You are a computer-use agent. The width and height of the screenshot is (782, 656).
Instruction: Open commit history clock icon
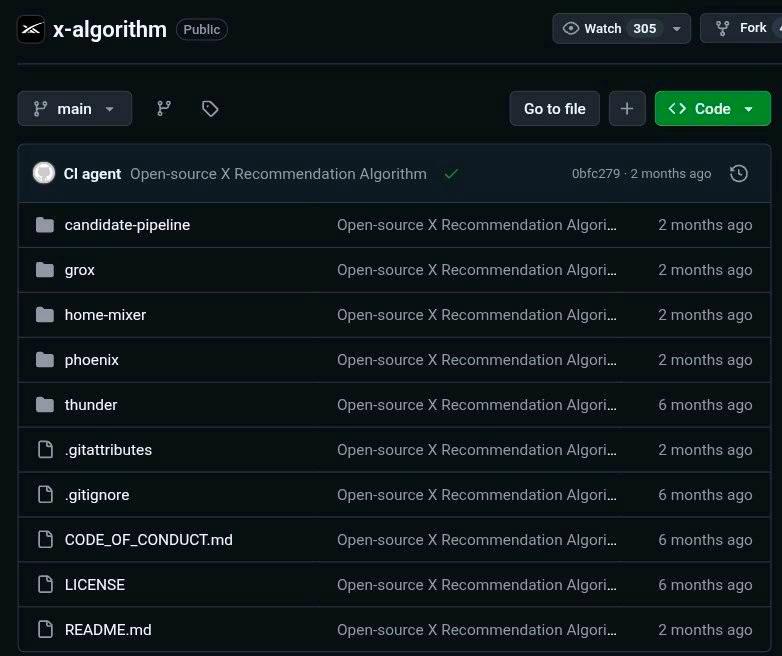[x=739, y=174]
